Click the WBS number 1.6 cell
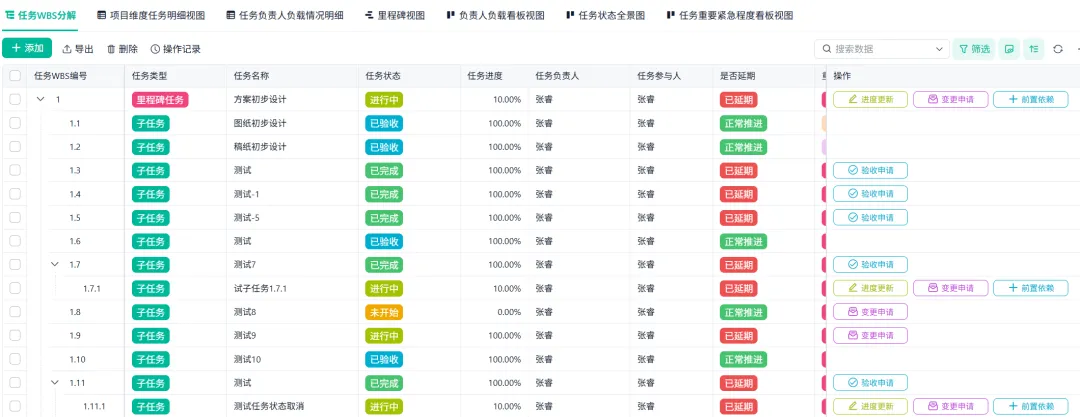Image resolution: width=1080 pixels, height=417 pixels. 75,241
